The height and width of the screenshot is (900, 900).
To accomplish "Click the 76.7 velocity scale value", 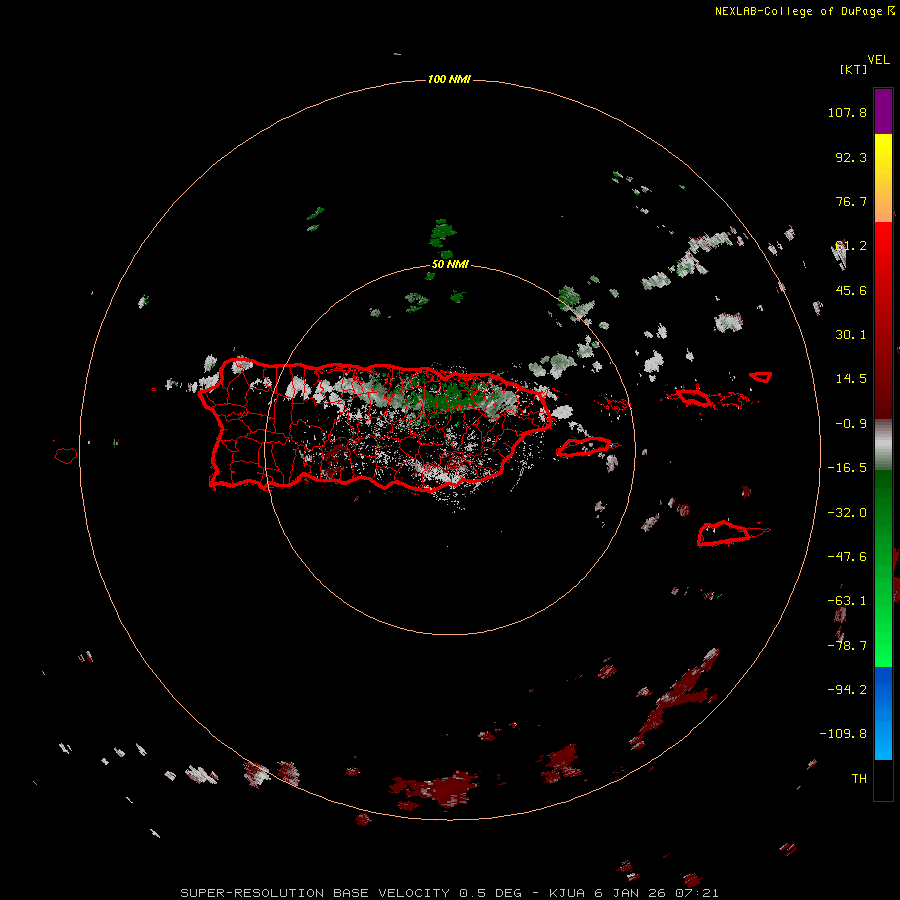I will click(x=851, y=201).
